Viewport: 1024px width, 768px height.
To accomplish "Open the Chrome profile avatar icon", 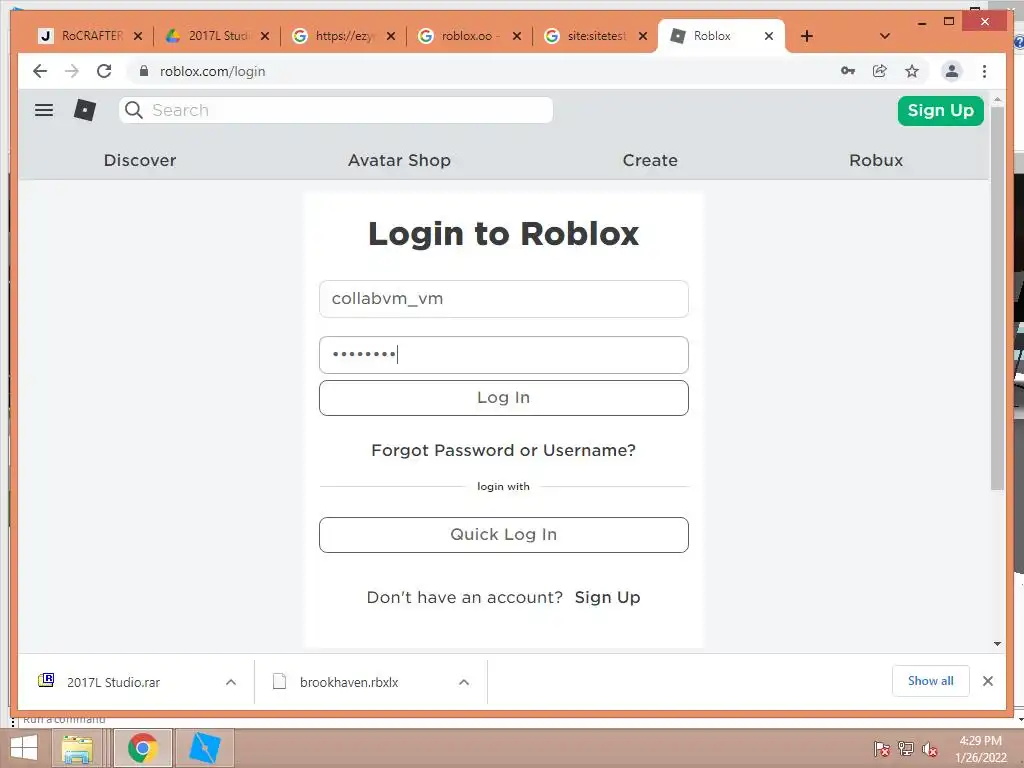I will pos(952,71).
